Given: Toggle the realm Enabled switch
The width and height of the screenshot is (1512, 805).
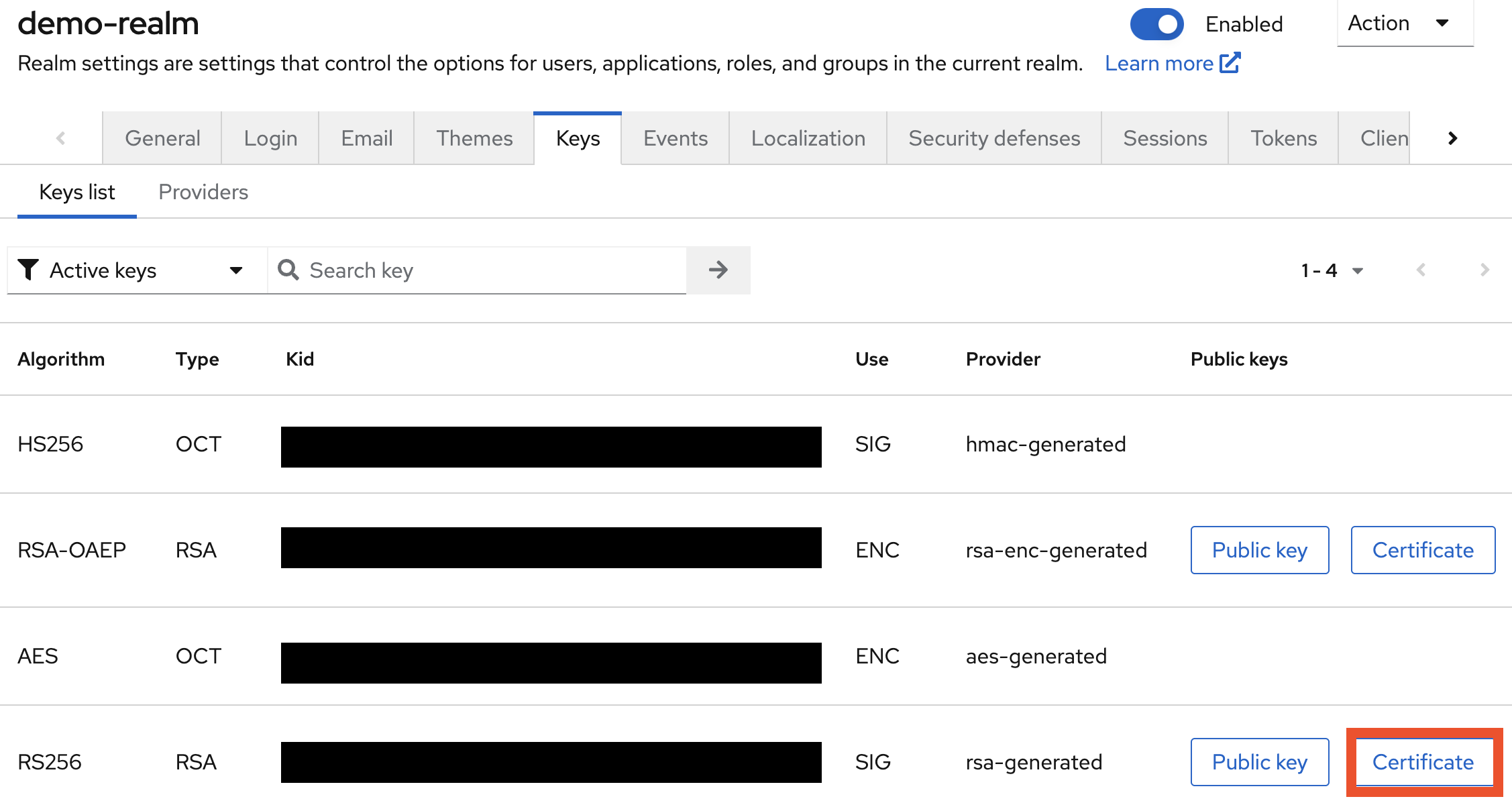Looking at the screenshot, I should (x=1156, y=24).
